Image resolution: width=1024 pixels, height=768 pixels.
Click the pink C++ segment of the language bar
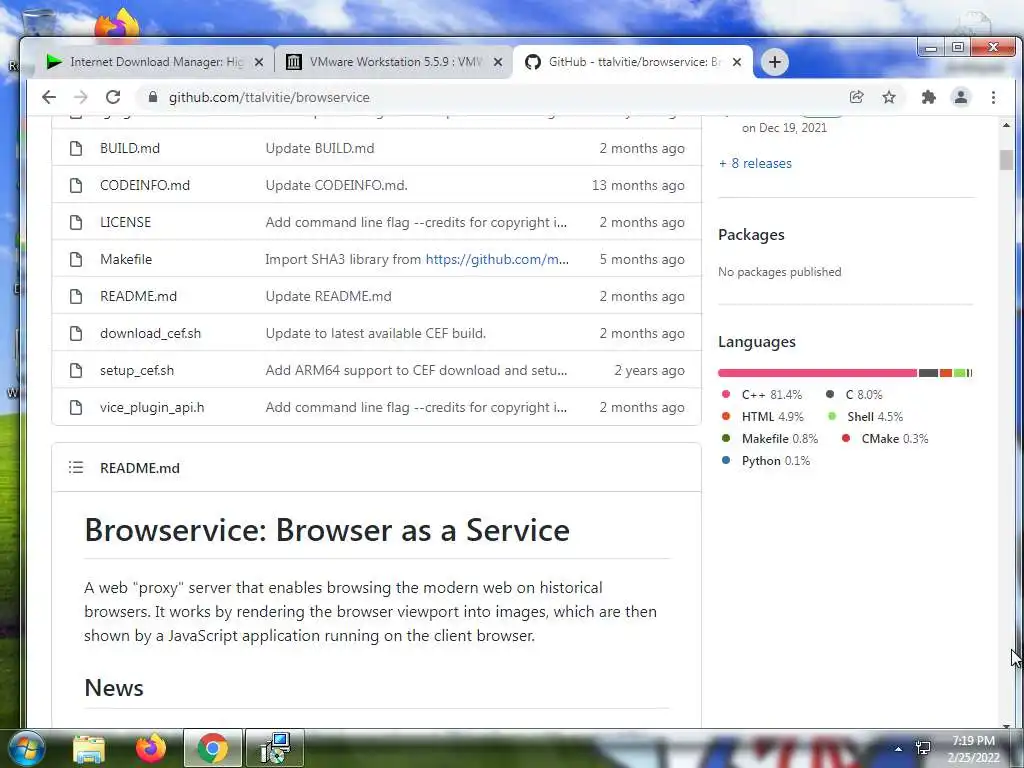point(818,373)
